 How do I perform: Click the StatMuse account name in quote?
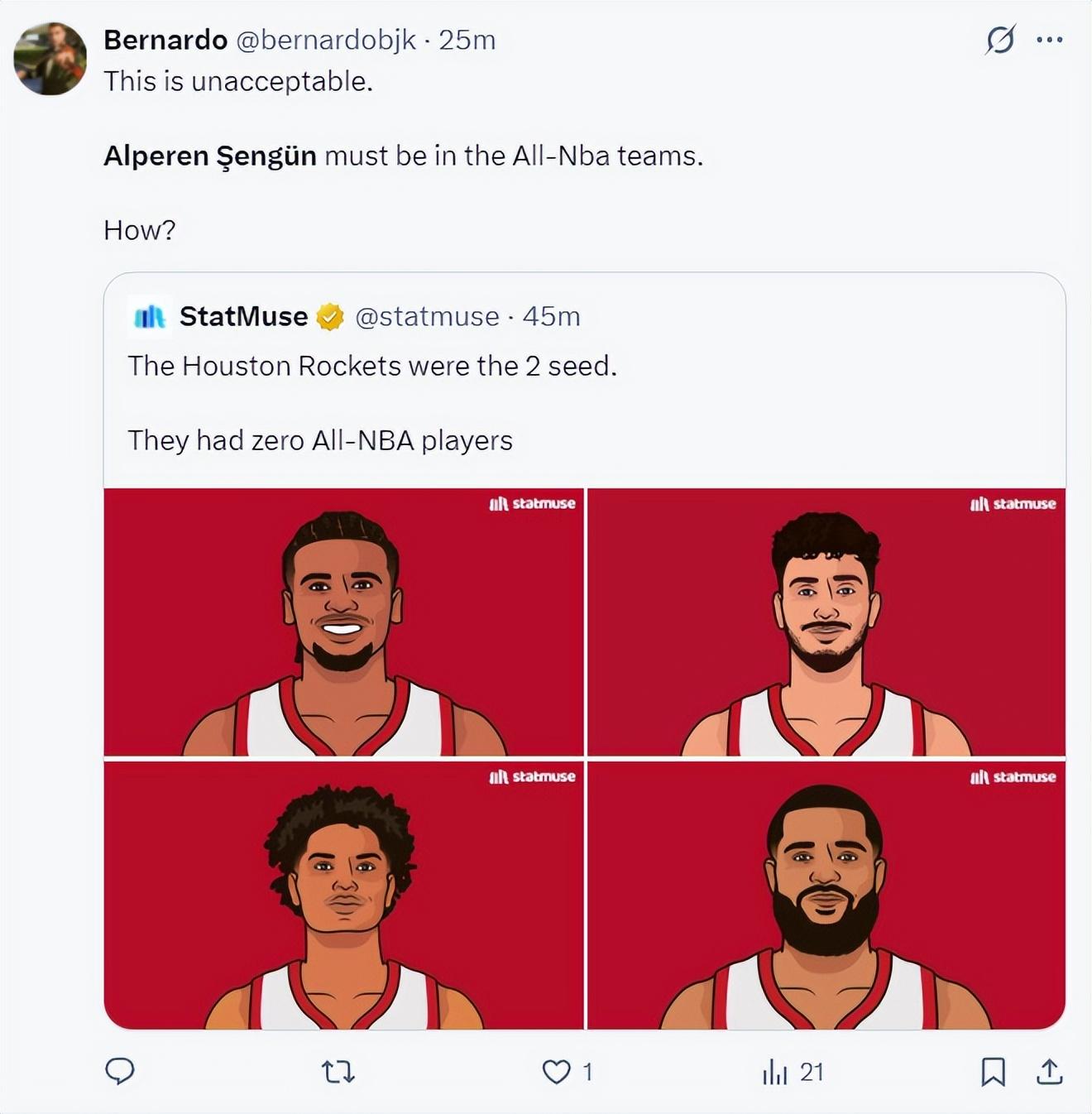(243, 316)
